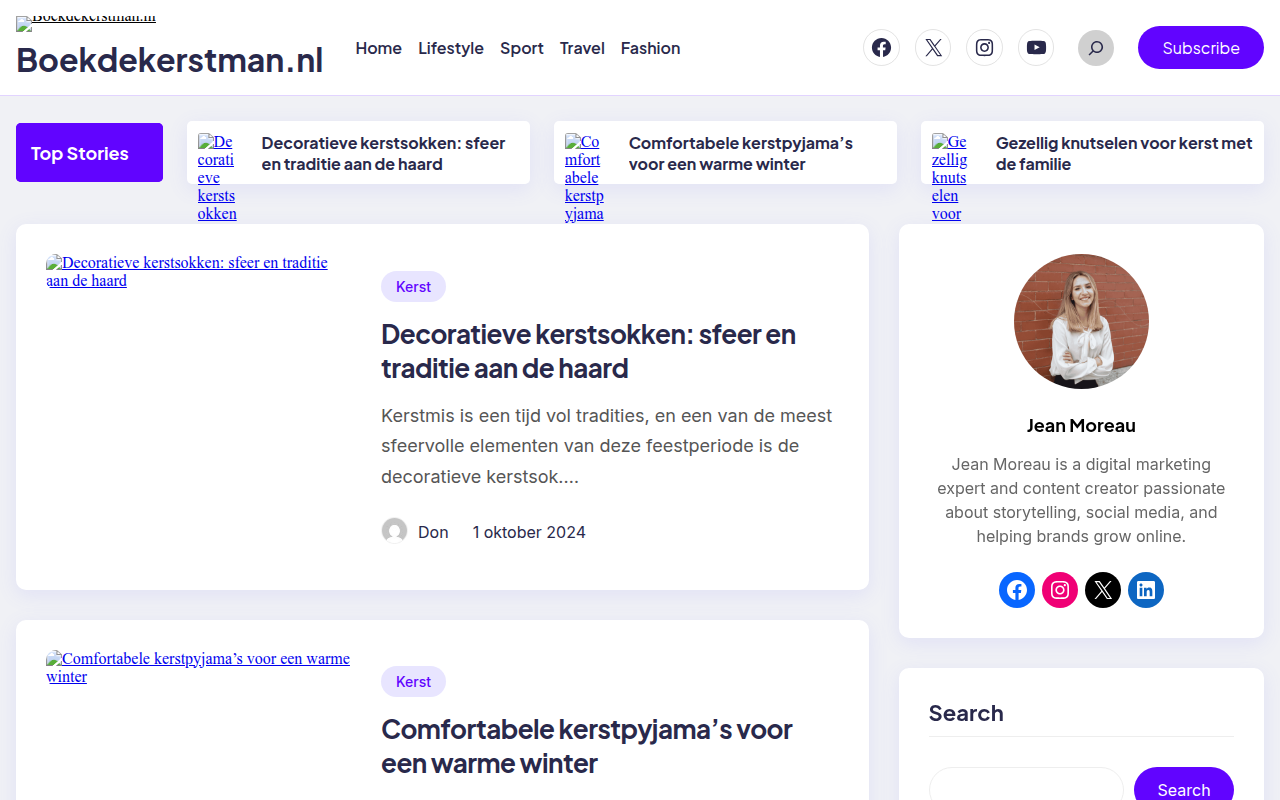Click the magnifier search icon in the header
The height and width of the screenshot is (800, 1280).
click(1096, 48)
